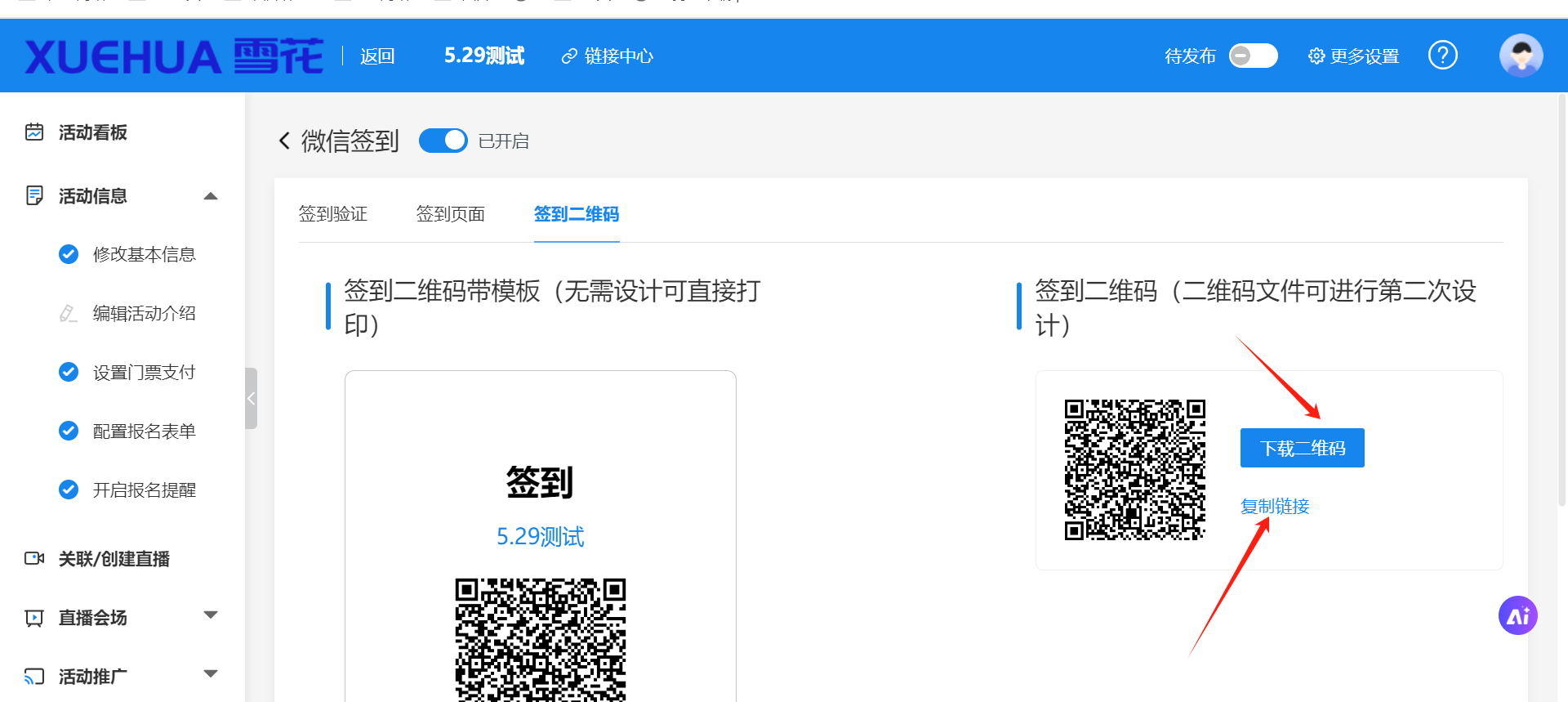Open 链接中心 link center

click(x=608, y=56)
